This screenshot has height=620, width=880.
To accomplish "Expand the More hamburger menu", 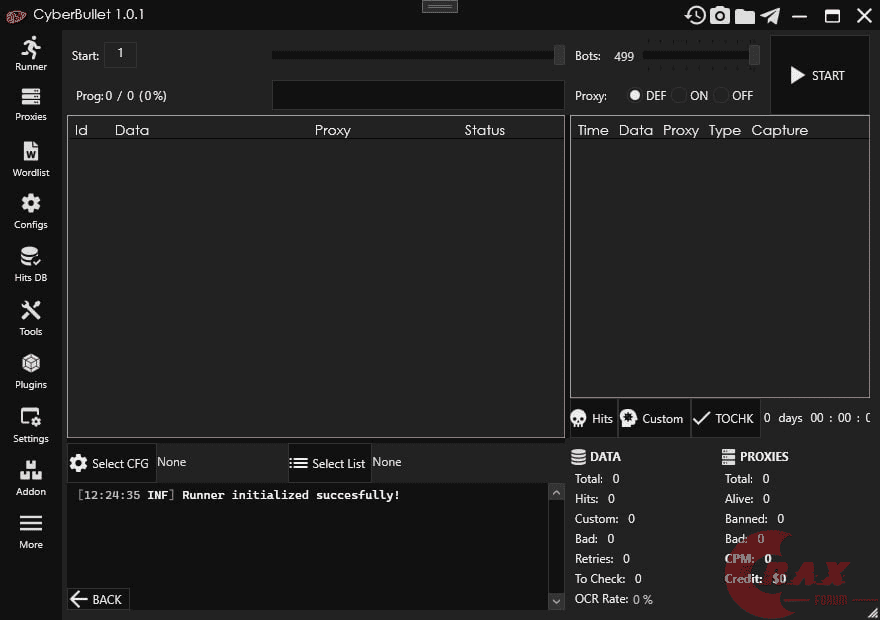I will click(x=31, y=530).
